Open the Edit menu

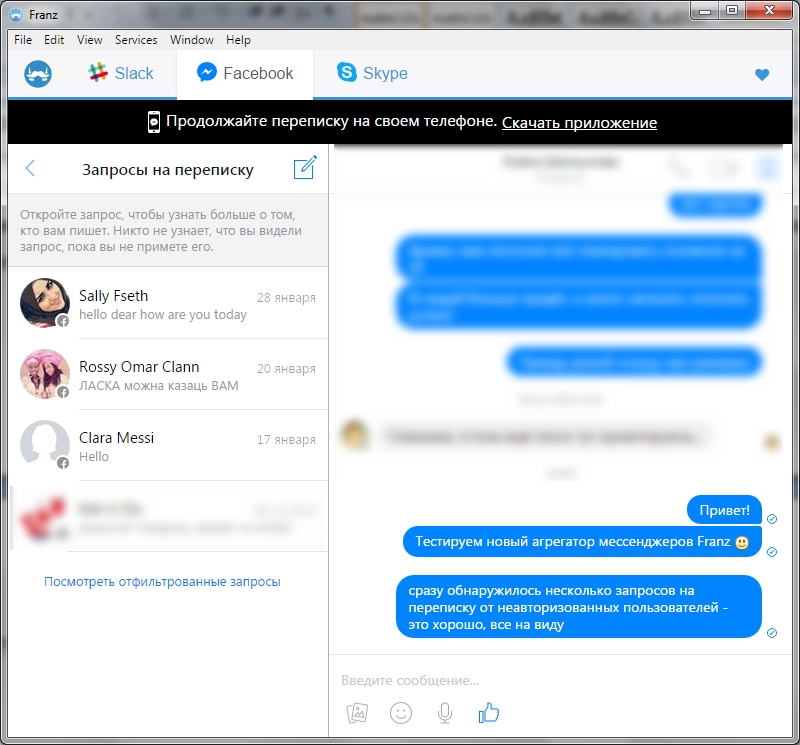[x=54, y=40]
